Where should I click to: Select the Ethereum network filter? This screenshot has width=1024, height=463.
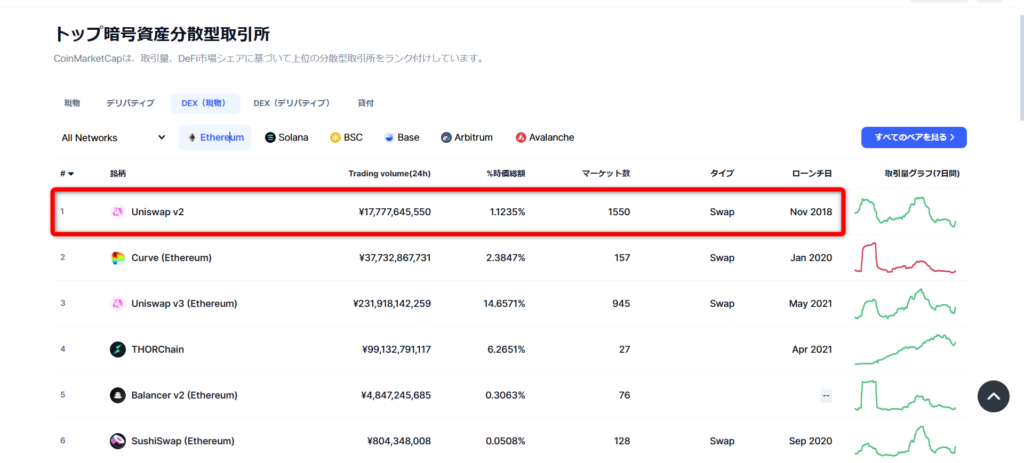coord(216,138)
